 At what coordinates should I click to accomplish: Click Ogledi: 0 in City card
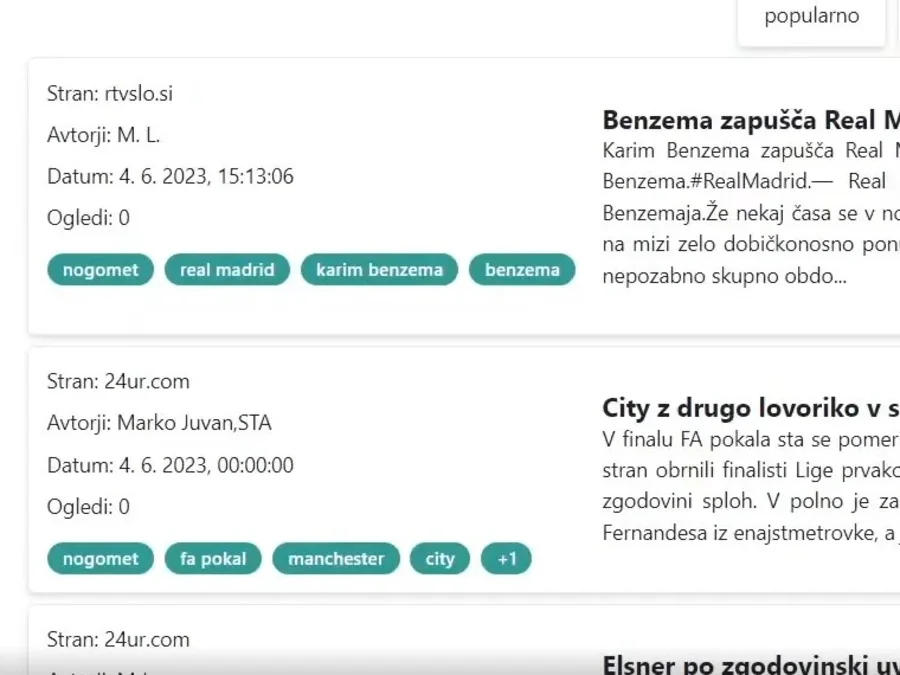(x=88, y=507)
